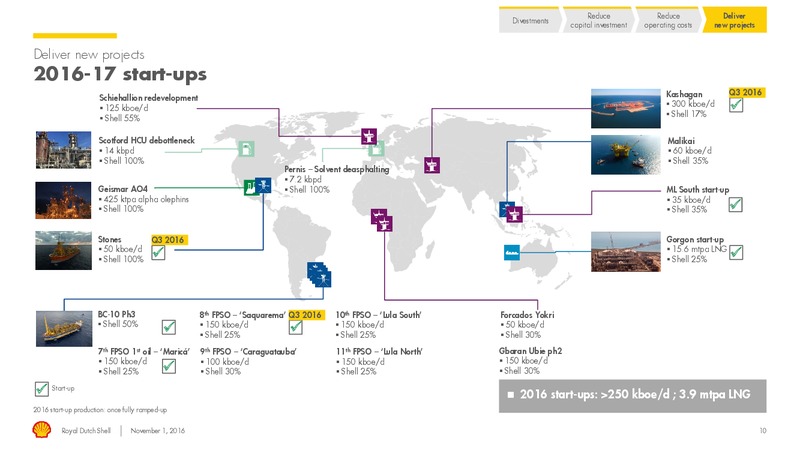Click the 'Gorgon start-up' title
This screenshot has height=450, width=800.
pos(695,239)
